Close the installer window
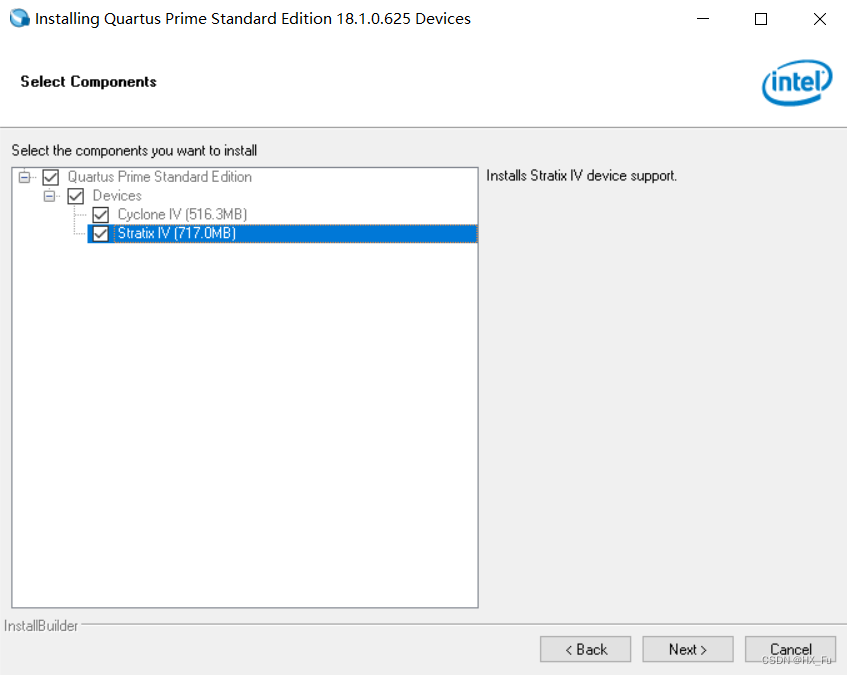This screenshot has width=847, height=675. tap(819, 19)
